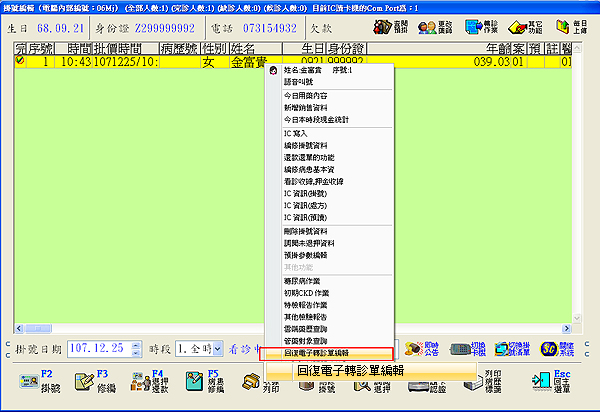This screenshot has height=412, width=600.
Task: Click the 每日上傳 icon
Action: click(x=572, y=25)
